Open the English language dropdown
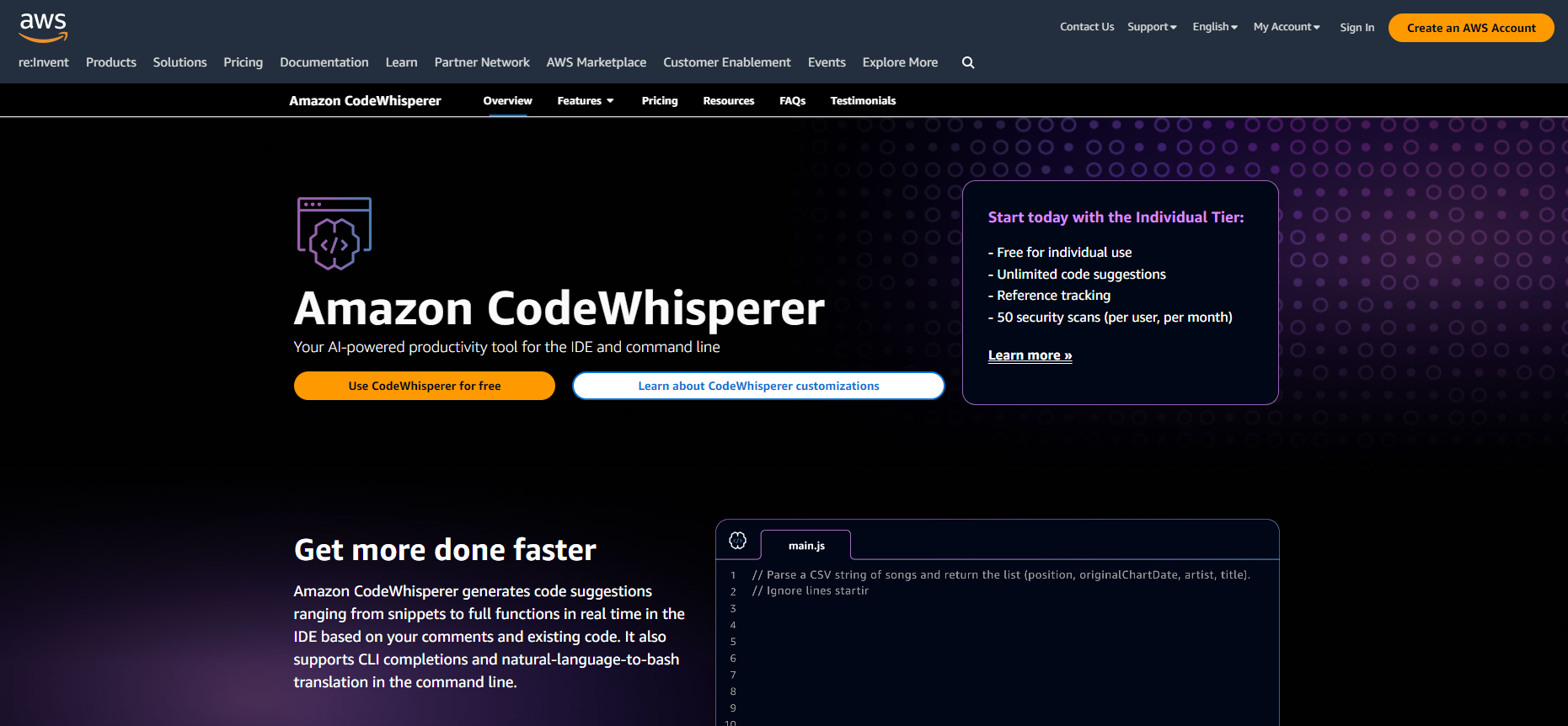The image size is (1568, 726). coord(1215,27)
